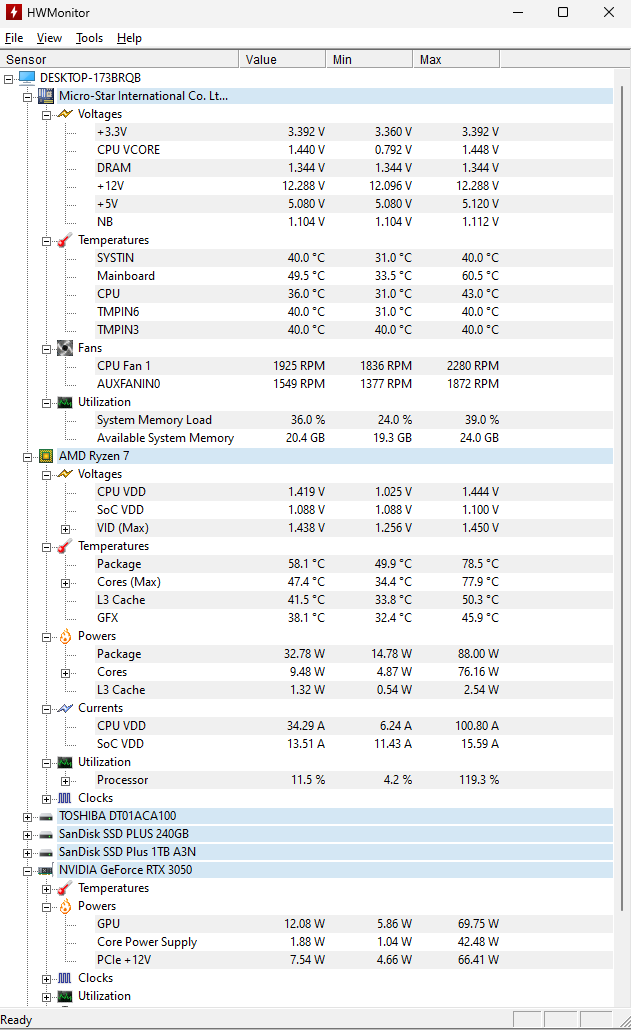This screenshot has height=1030, width=631.
Task: Expand the NVIDIA Temperatures node
Action: tap(47, 889)
